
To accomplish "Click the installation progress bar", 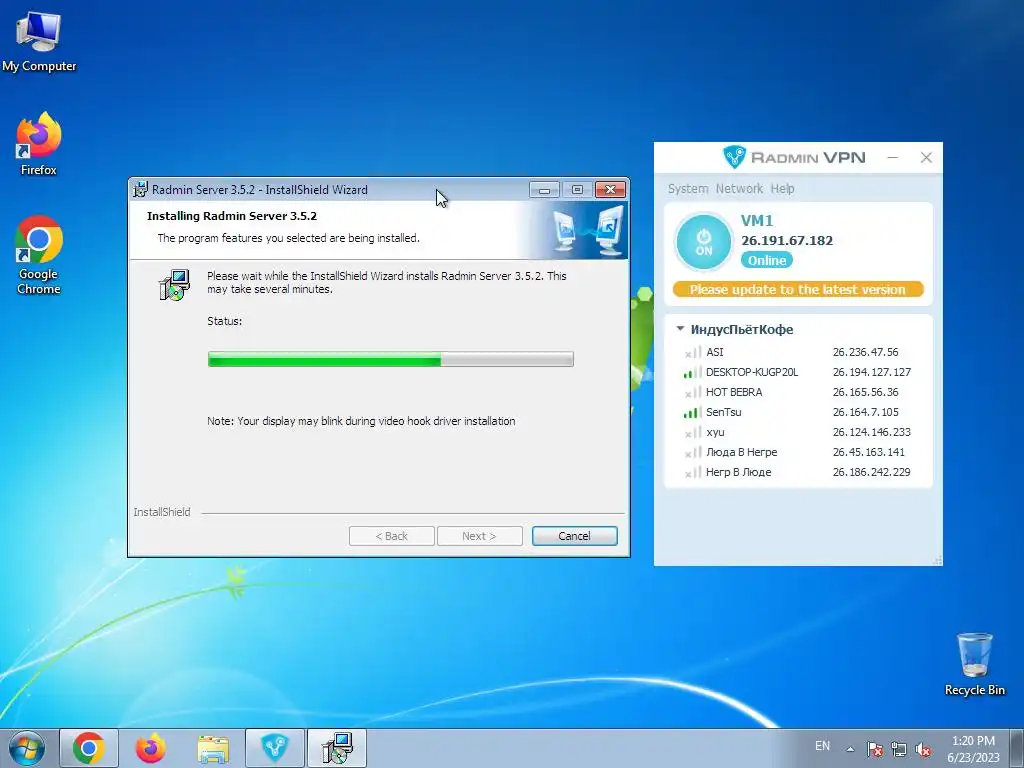I will 391,359.
